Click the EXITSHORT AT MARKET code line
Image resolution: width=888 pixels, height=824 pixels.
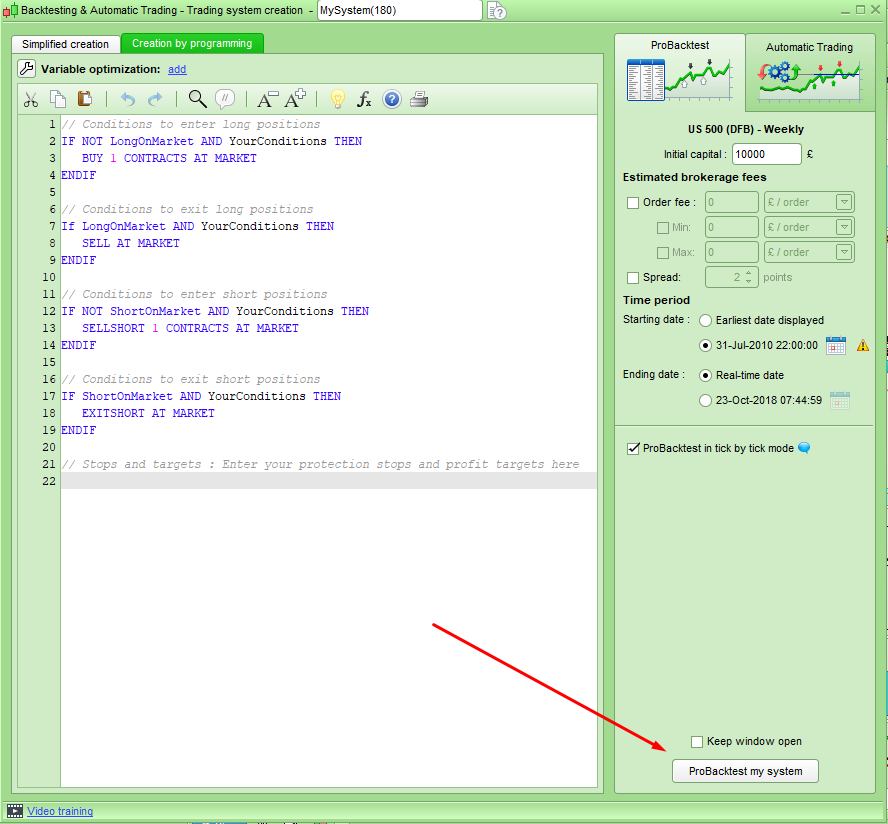pos(148,413)
